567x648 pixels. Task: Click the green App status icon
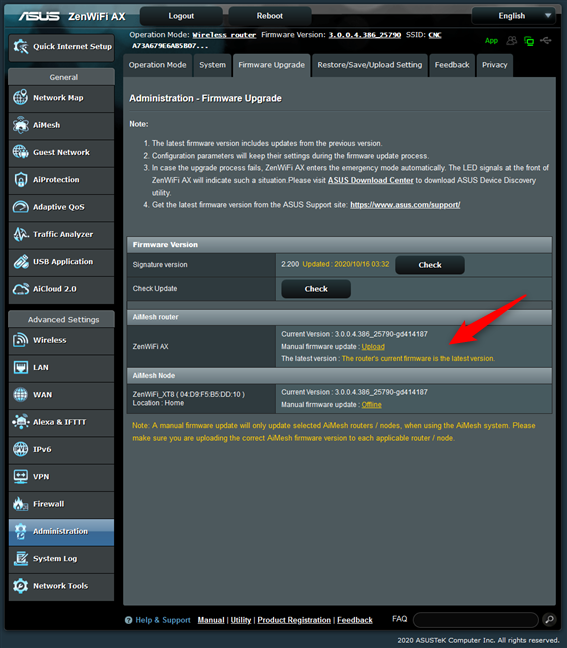coord(491,40)
